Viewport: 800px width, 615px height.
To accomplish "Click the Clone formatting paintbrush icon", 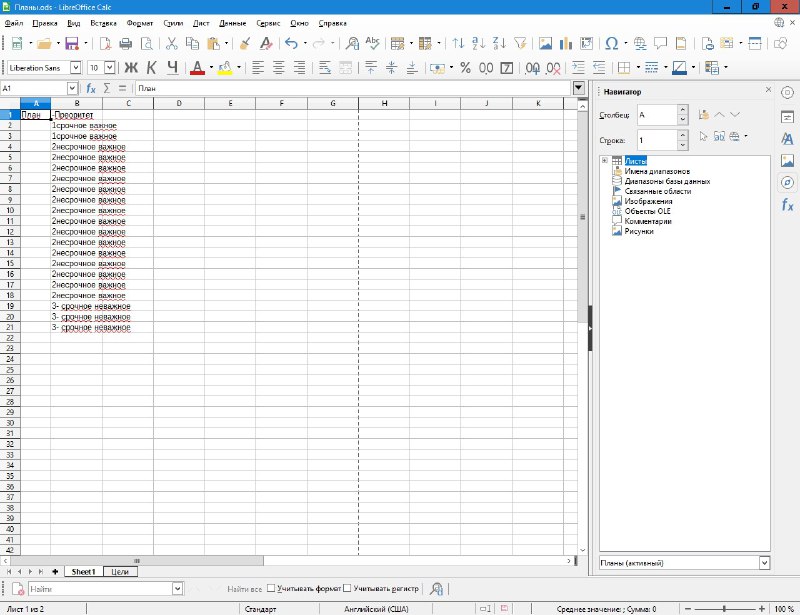I will pyautogui.click(x=245, y=43).
